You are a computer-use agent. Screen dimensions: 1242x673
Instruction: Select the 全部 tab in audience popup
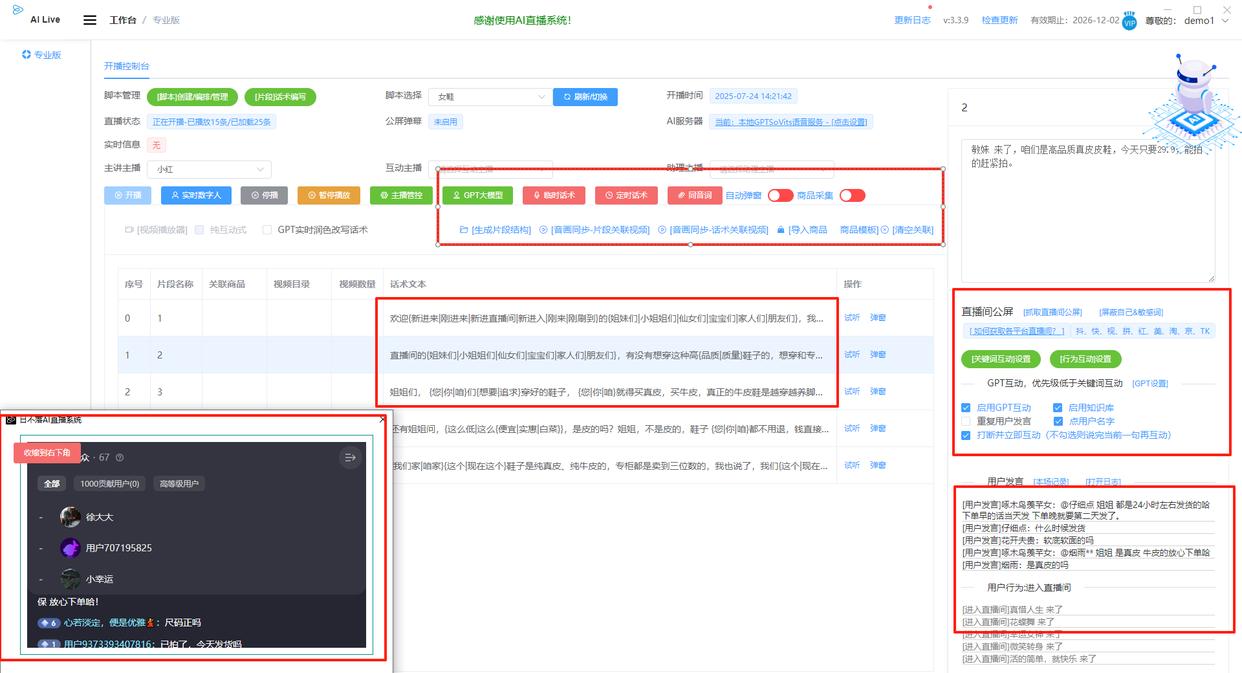[x=53, y=483]
